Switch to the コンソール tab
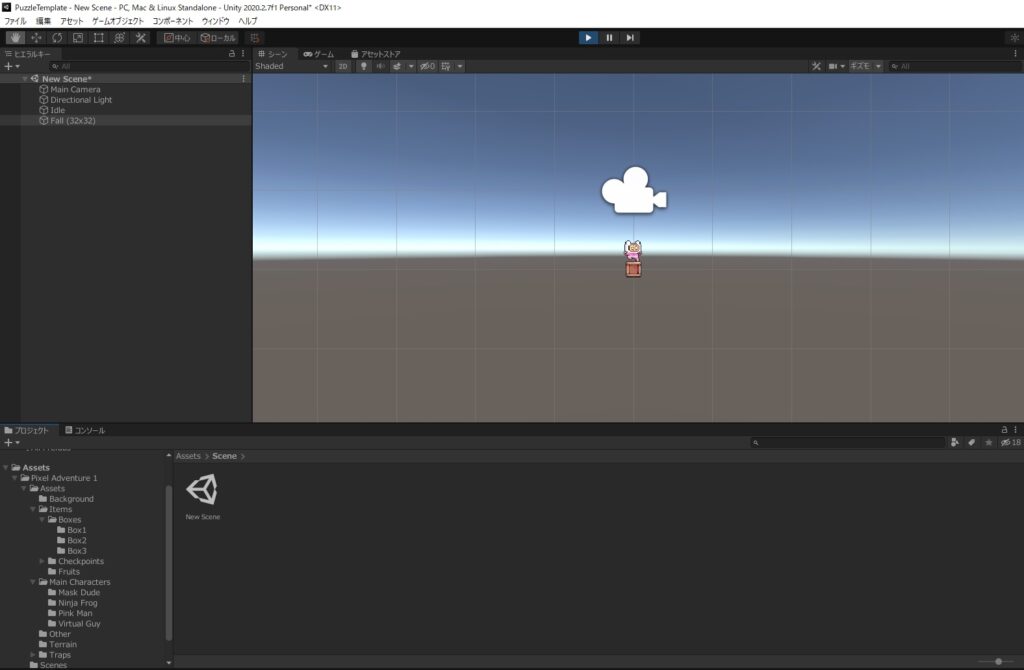The width and height of the screenshot is (1024, 670). 85,430
